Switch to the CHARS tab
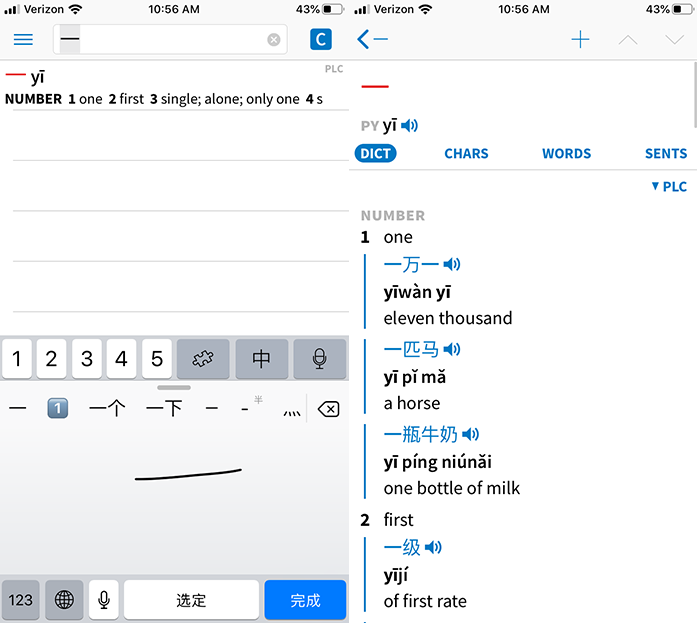Image resolution: width=697 pixels, height=628 pixels. (x=466, y=154)
